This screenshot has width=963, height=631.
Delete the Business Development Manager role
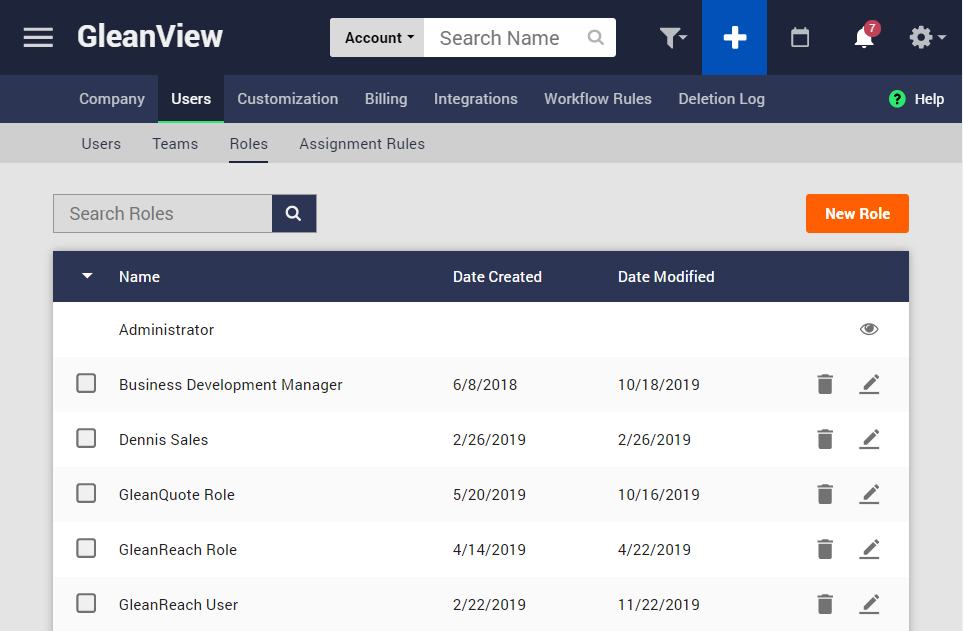825,385
